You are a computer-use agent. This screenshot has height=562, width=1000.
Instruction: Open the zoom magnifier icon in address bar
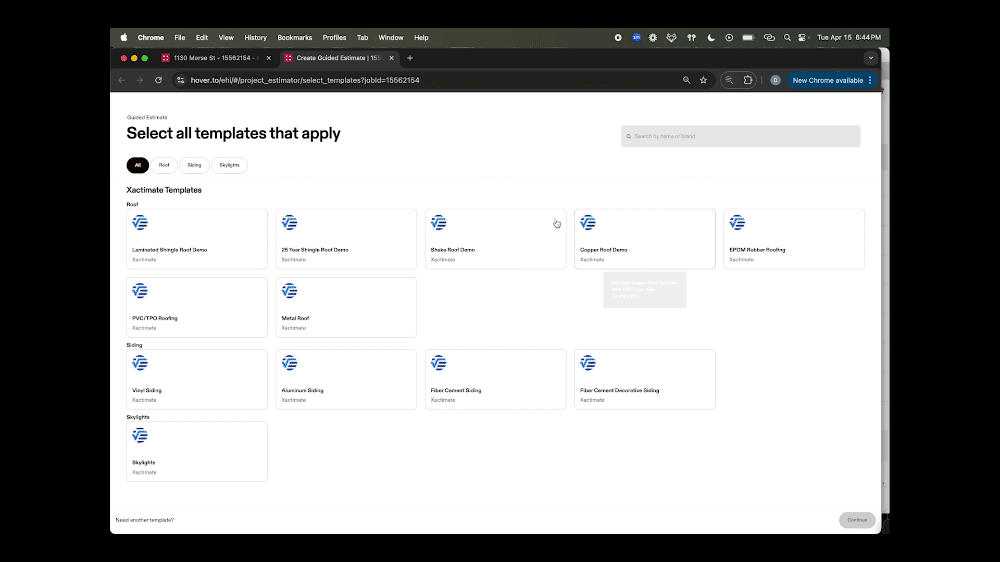click(686, 80)
